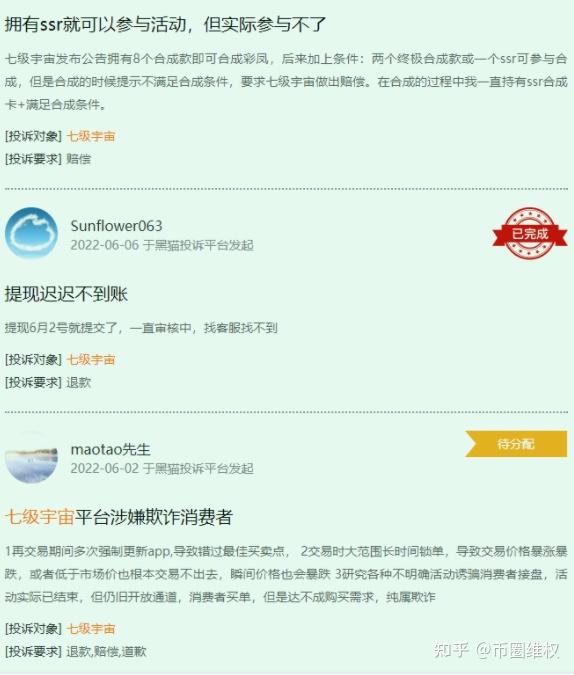Click 七级宇宙 link under 提现迟迟不到账 complaint

click(91, 359)
